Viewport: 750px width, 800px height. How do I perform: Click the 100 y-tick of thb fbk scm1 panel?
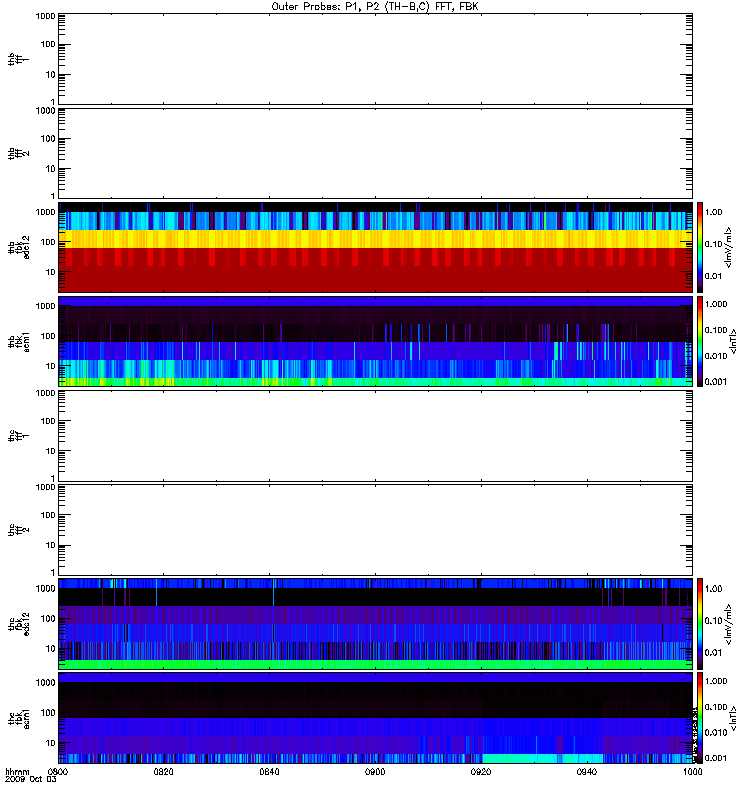(x=48, y=336)
